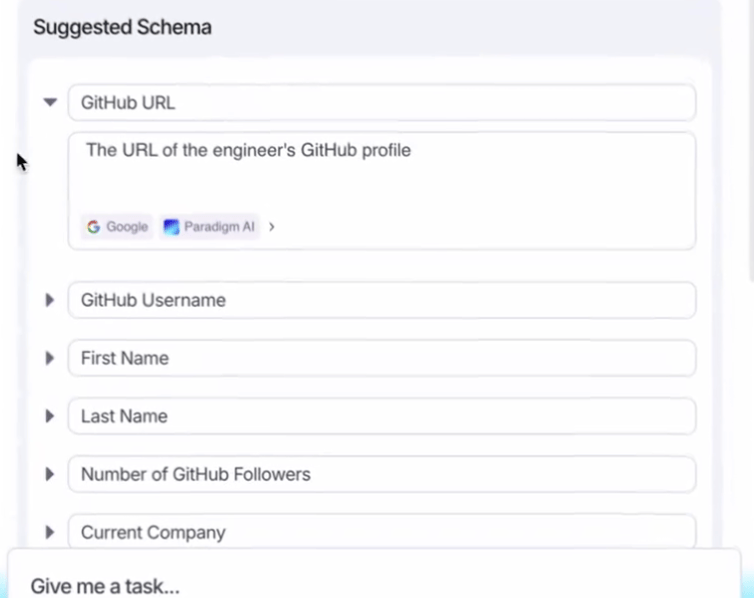Collapse the GitHub URL field details
Image resolution: width=754 pixels, height=598 pixels.
[50, 102]
